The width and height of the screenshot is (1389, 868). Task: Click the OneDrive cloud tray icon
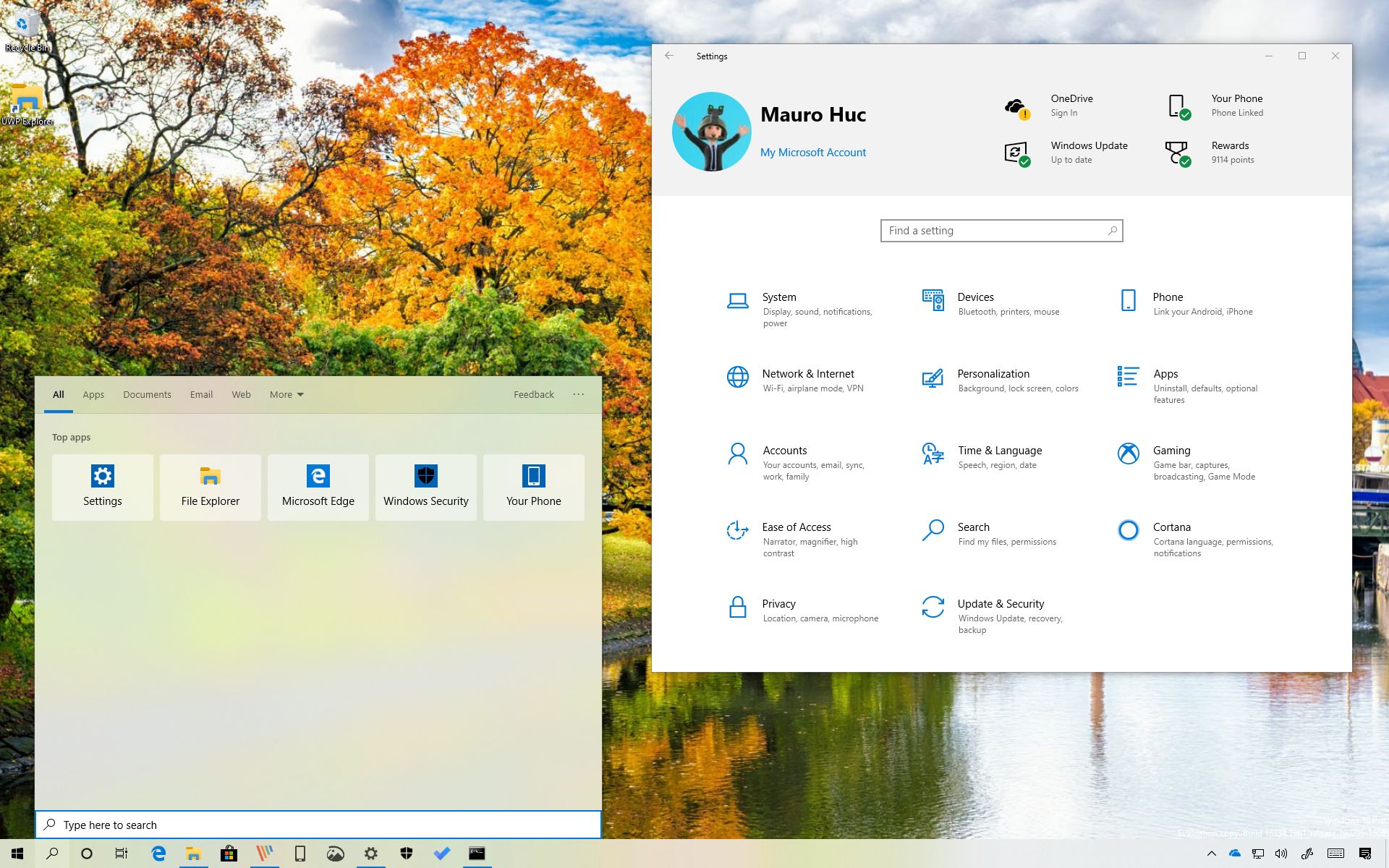click(1235, 854)
